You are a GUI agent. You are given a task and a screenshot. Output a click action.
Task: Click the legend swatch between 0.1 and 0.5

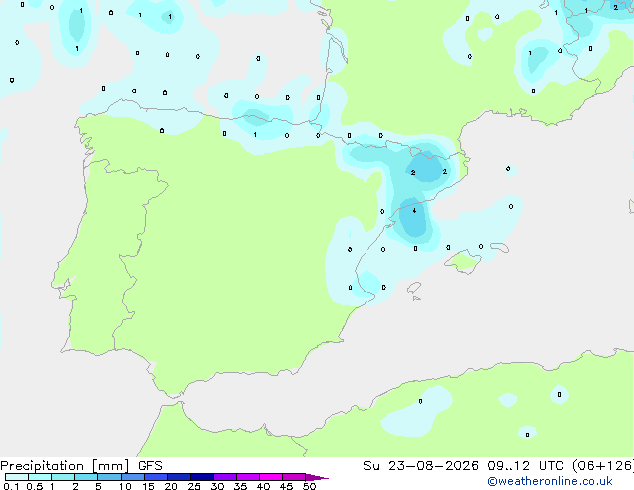17,477
